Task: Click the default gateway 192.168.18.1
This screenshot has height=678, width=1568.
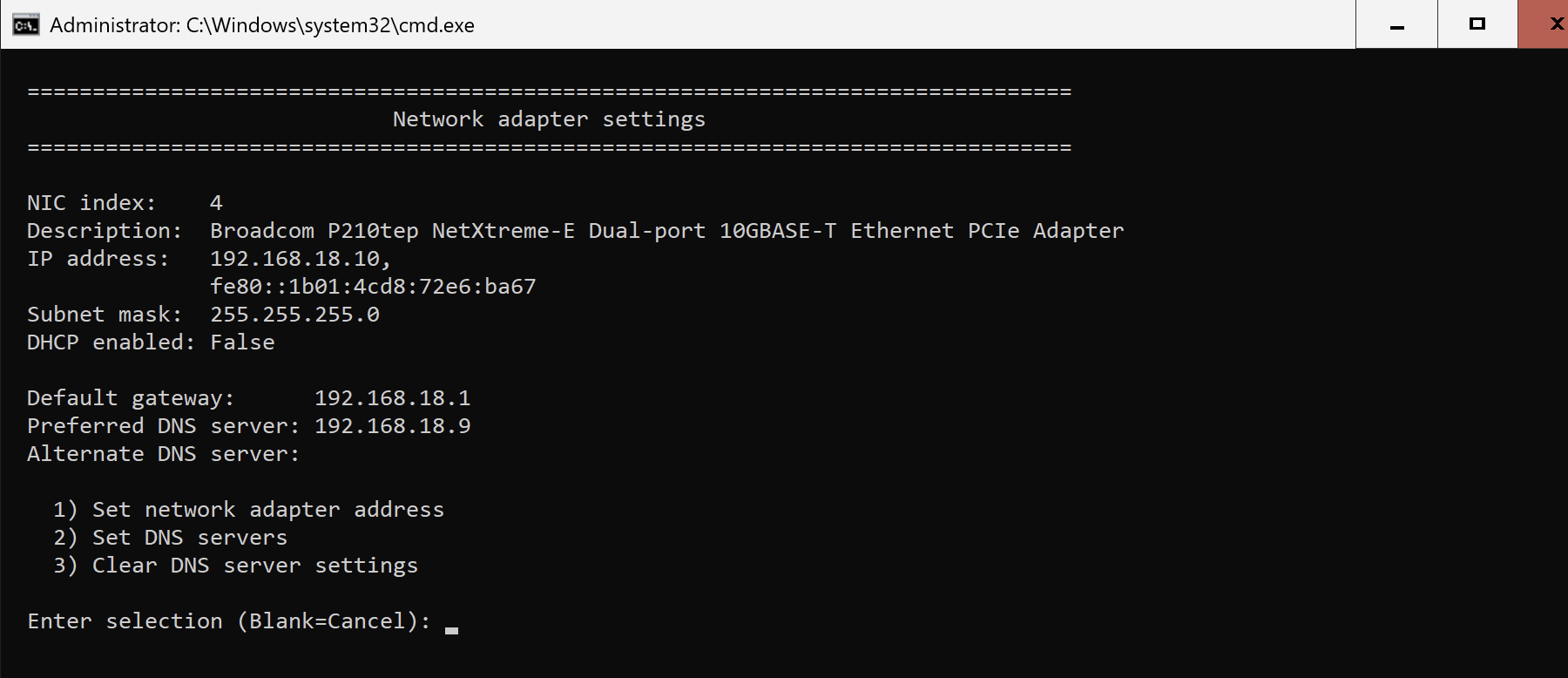Action: [392, 398]
